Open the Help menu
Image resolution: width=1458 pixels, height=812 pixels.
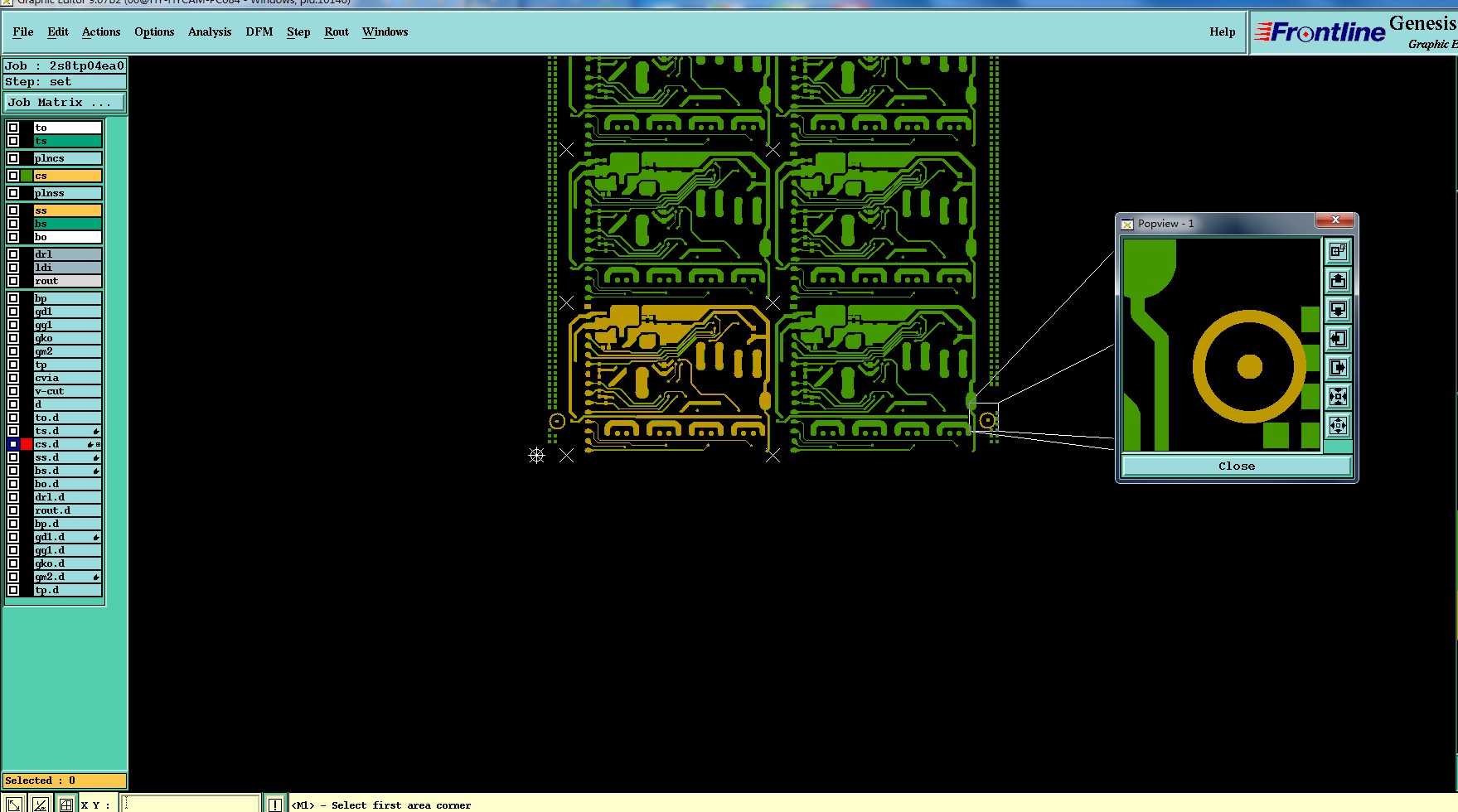(1222, 31)
